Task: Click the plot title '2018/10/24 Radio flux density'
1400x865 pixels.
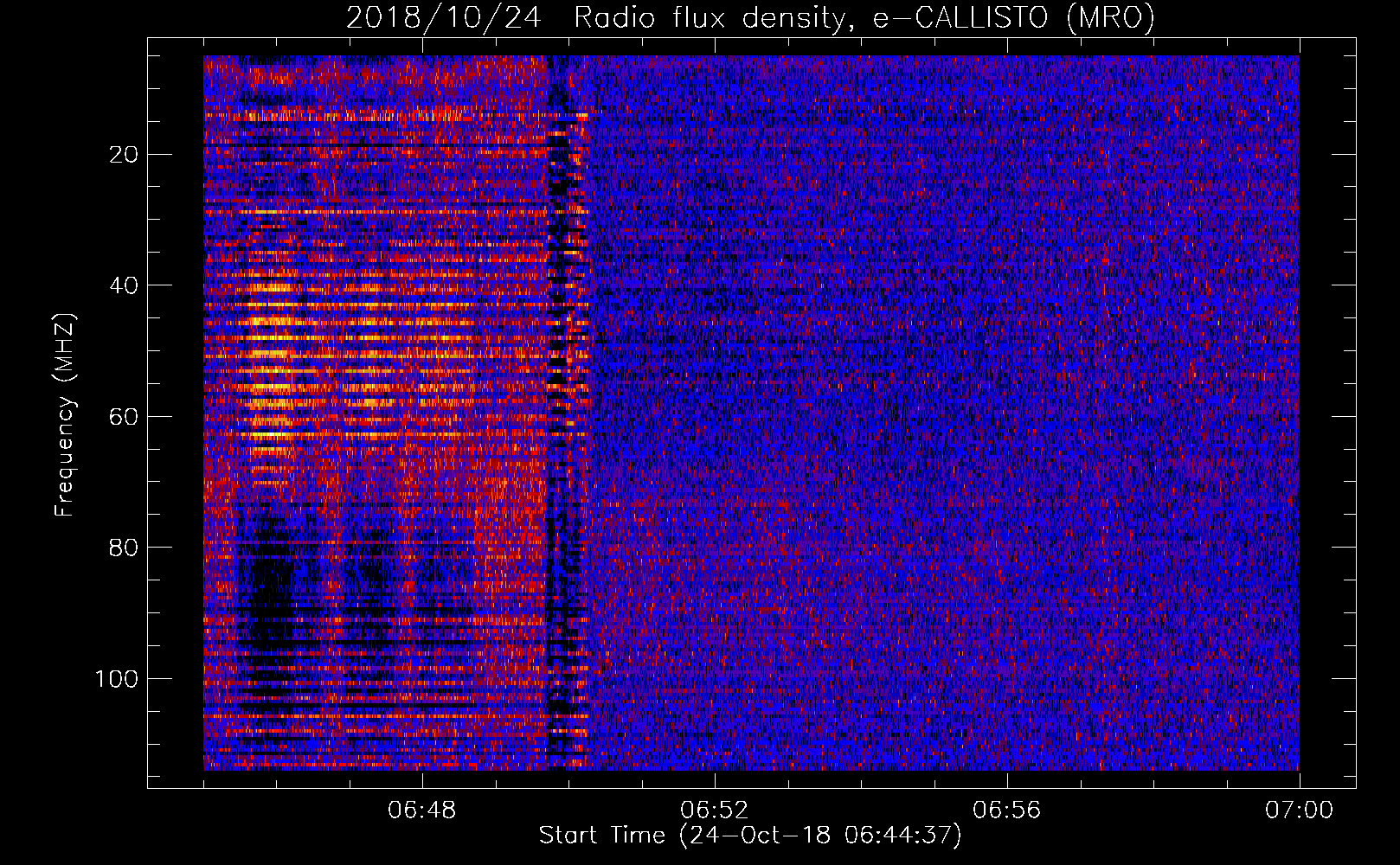Action: click(x=750, y=17)
